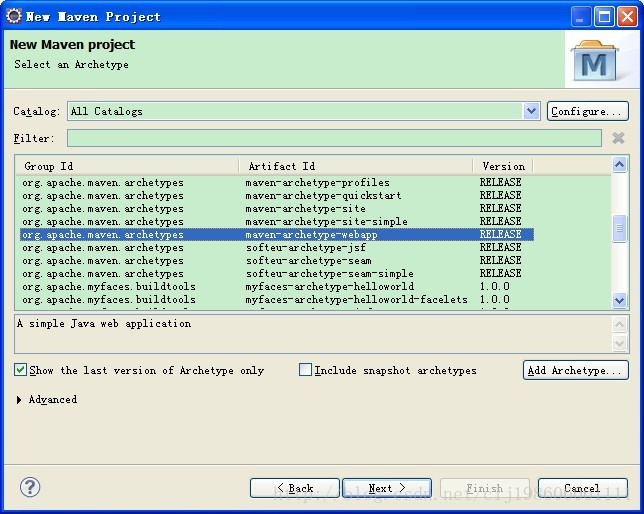
Task: Click description box scroll down arrow
Action: tap(619, 343)
